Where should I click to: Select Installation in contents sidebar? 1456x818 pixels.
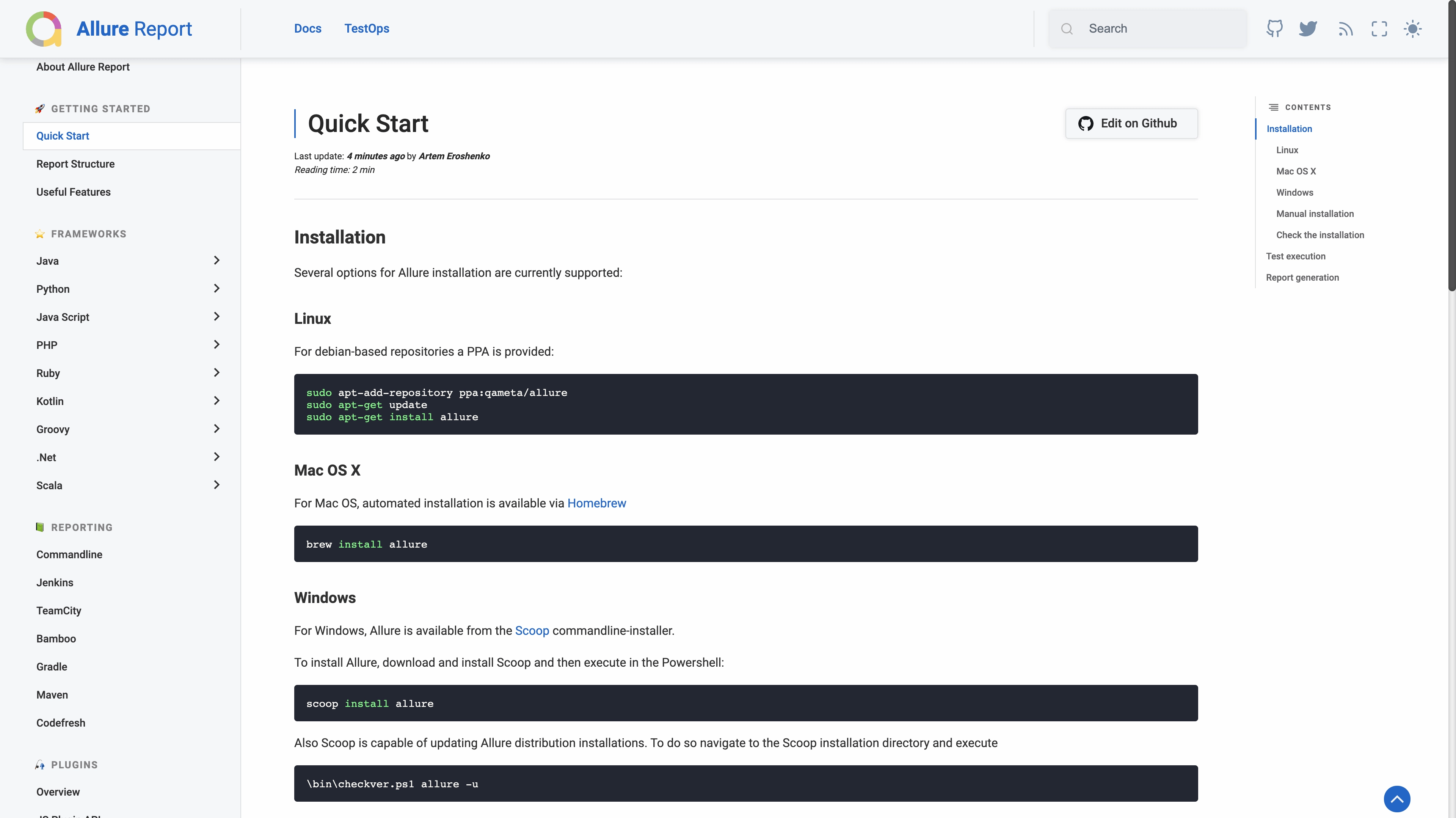(x=1289, y=128)
